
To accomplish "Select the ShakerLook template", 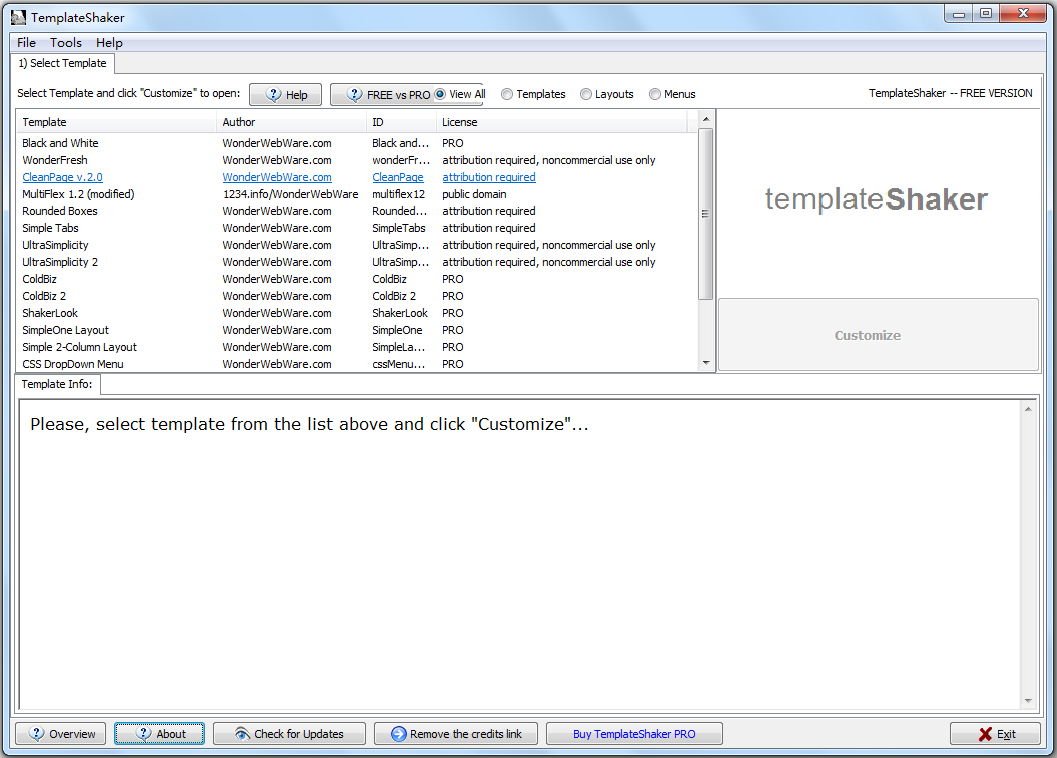I will point(357,313).
